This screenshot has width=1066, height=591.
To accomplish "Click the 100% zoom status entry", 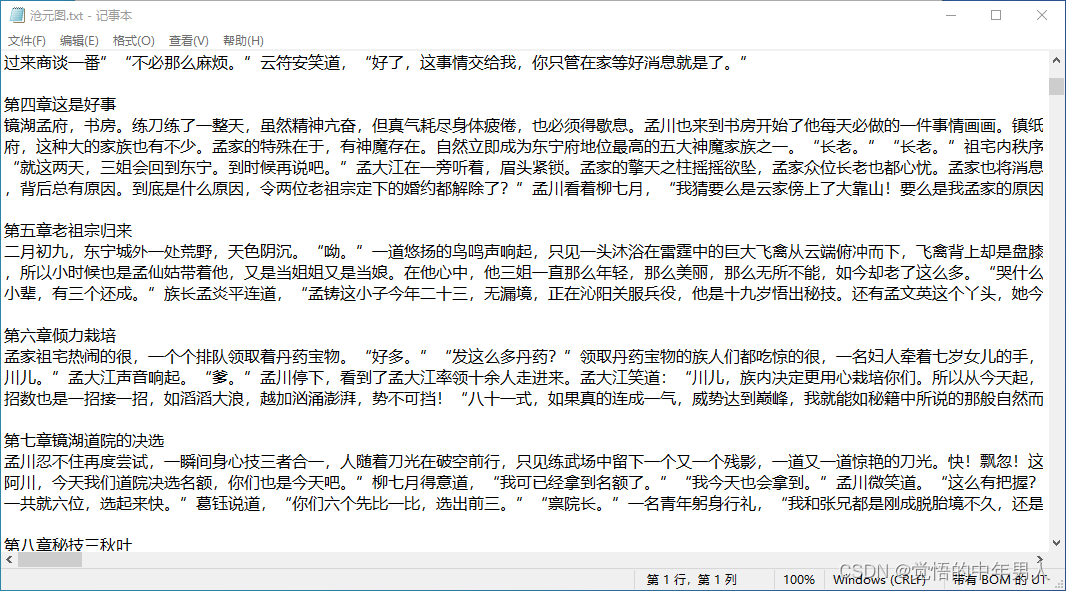I will (799, 580).
